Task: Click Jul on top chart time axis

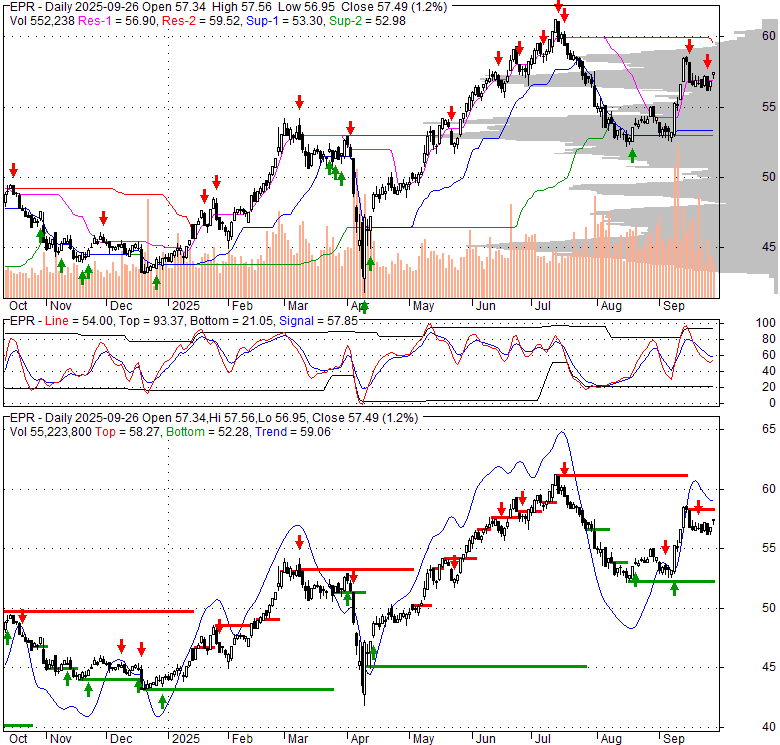Action: click(542, 306)
